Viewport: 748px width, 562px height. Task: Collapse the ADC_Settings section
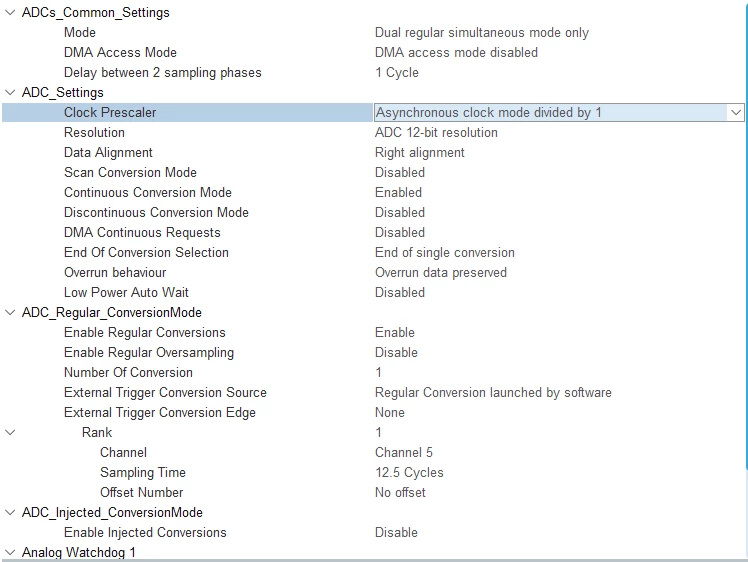(10, 92)
